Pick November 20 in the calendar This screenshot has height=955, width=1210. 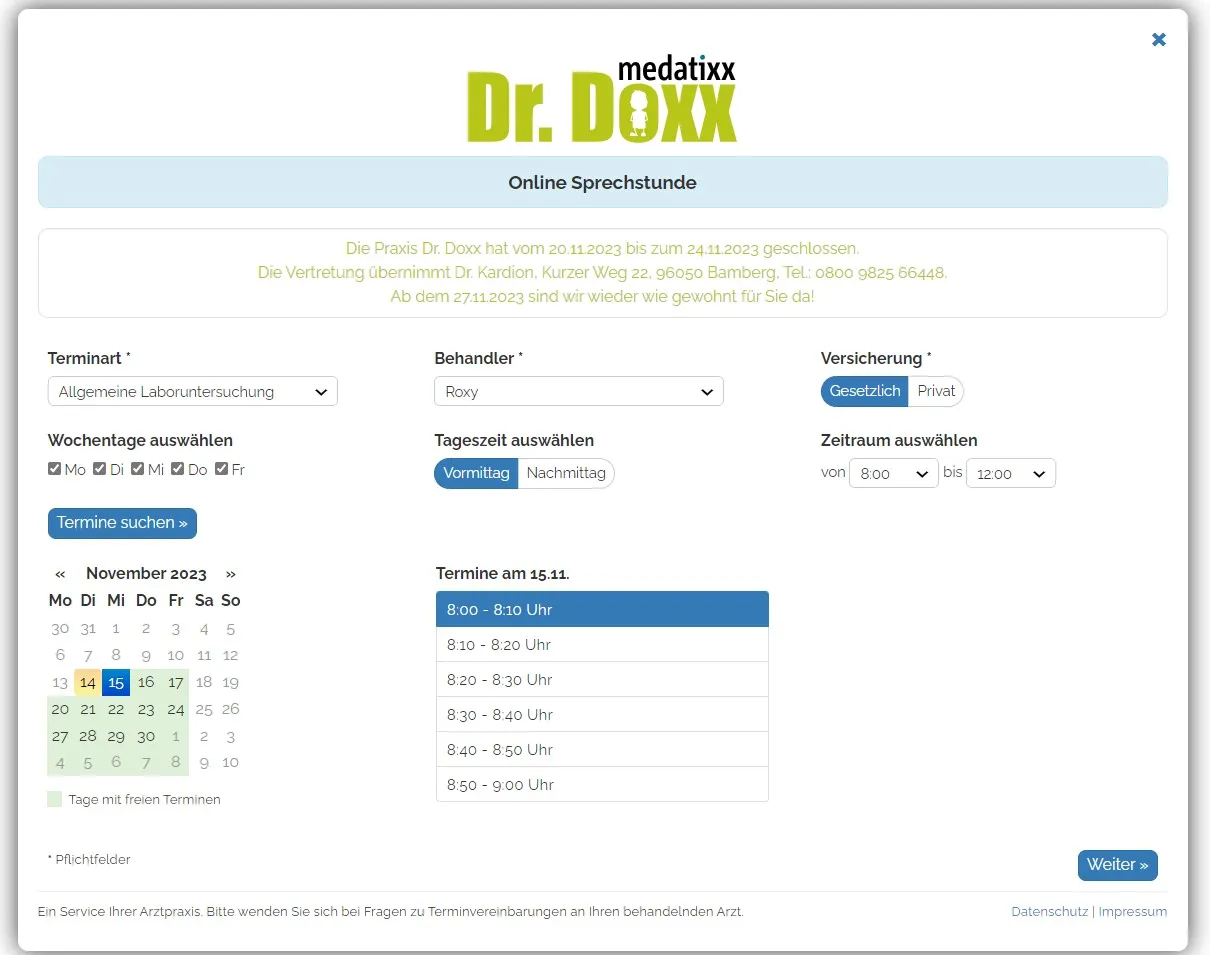pyautogui.click(x=60, y=710)
